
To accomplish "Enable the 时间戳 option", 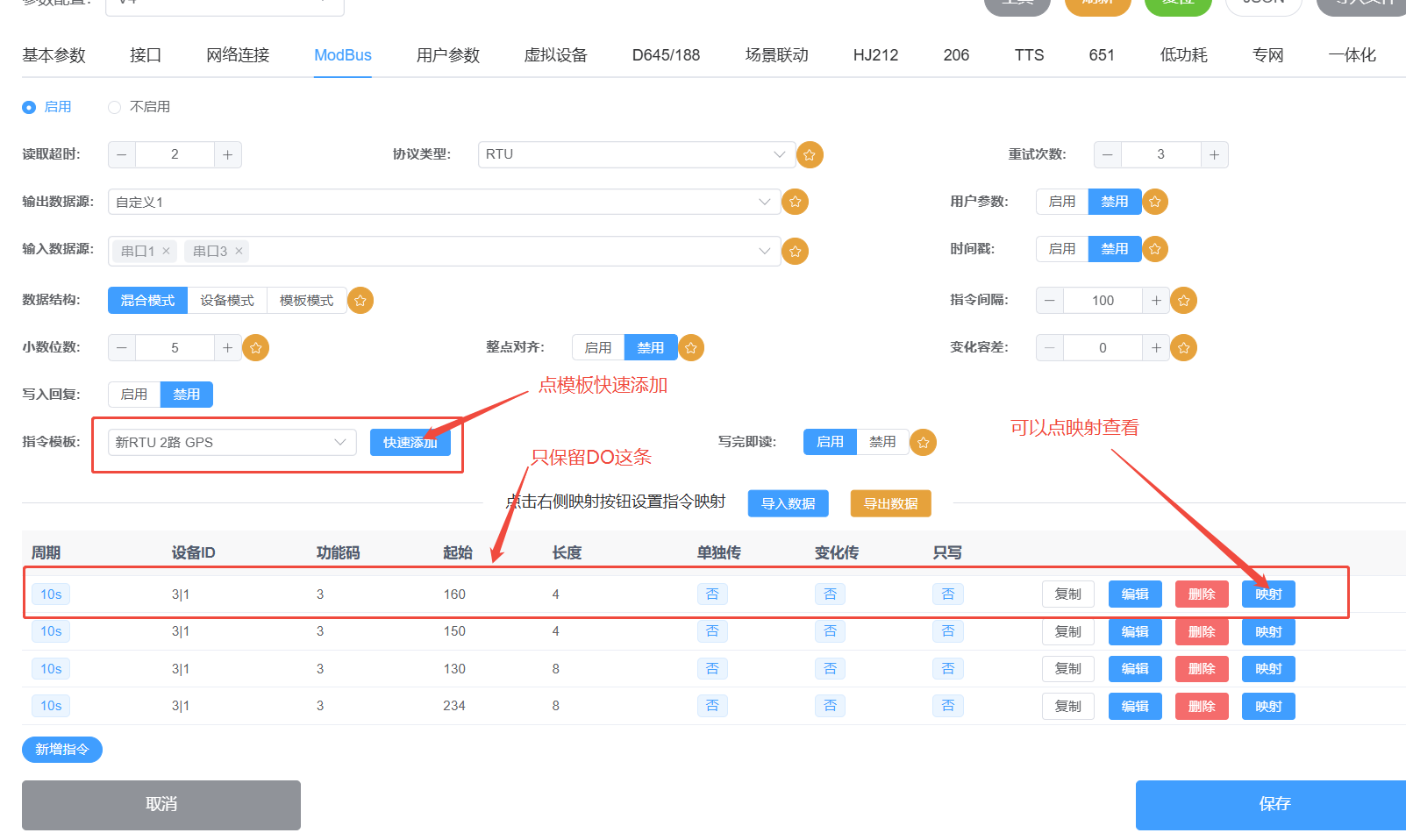I will pyautogui.click(x=1061, y=249).
